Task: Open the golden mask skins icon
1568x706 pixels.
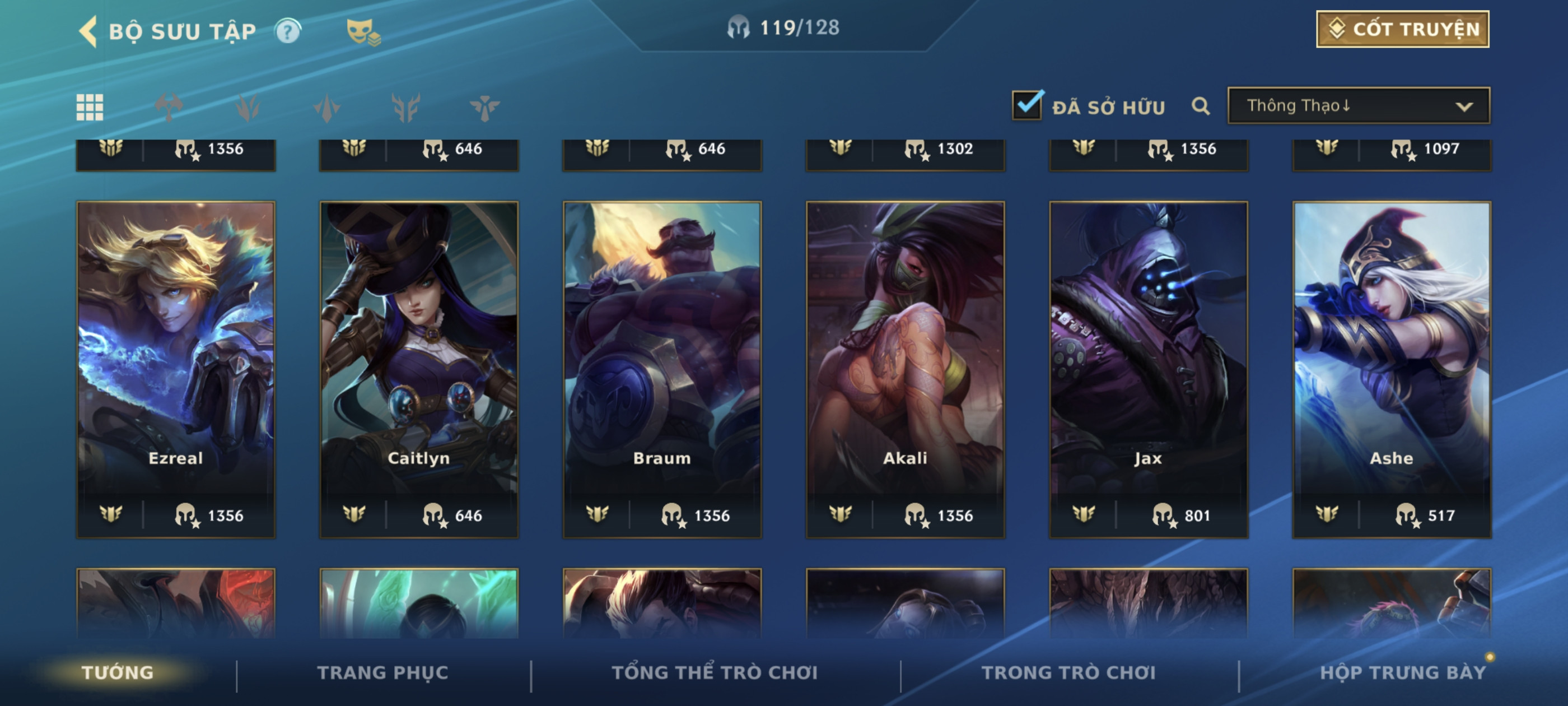Action: point(363,32)
